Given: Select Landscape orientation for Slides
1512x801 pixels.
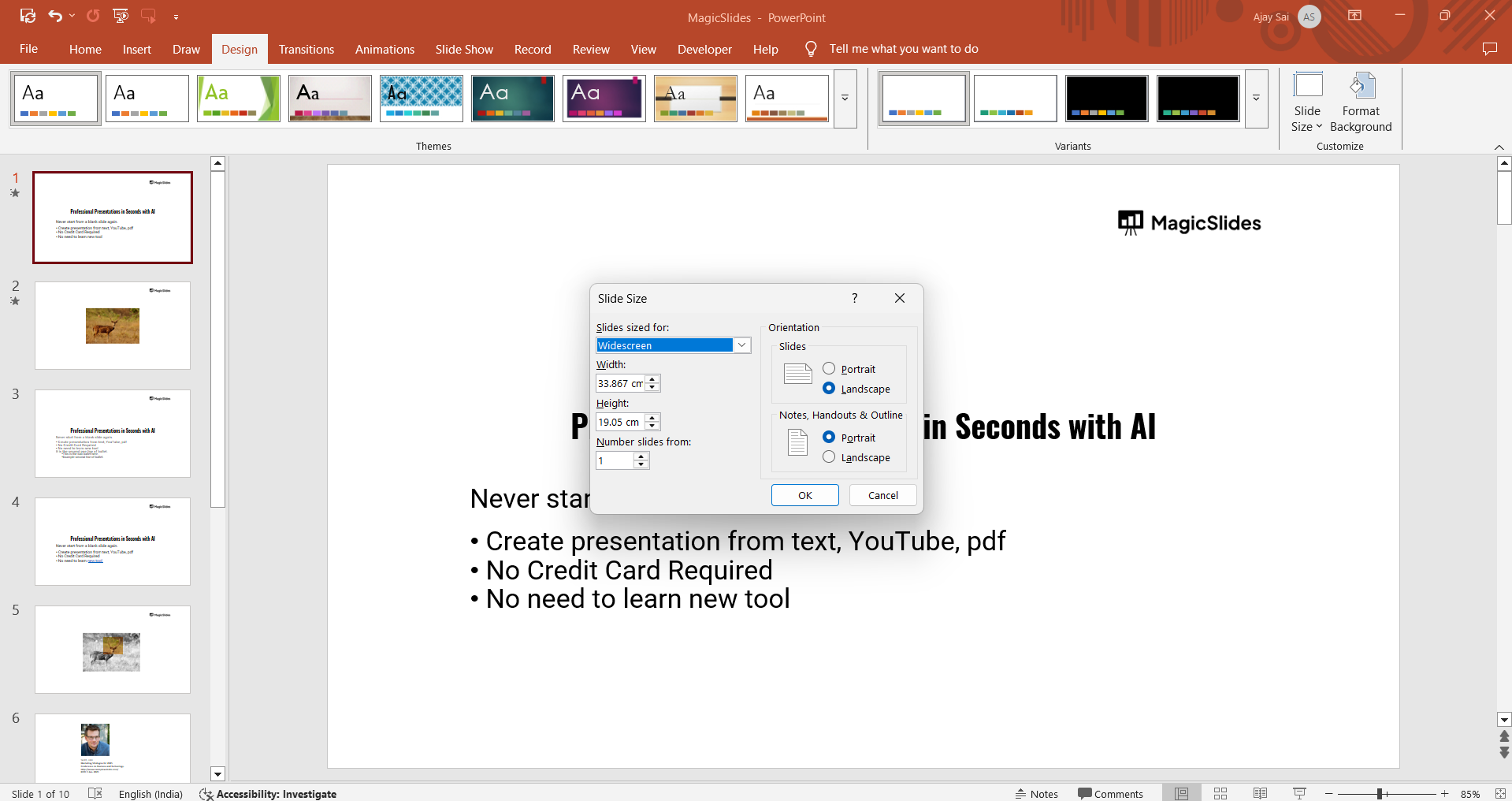Looking at the screenshot, I should pyautogui.click(x=829, y=389).
